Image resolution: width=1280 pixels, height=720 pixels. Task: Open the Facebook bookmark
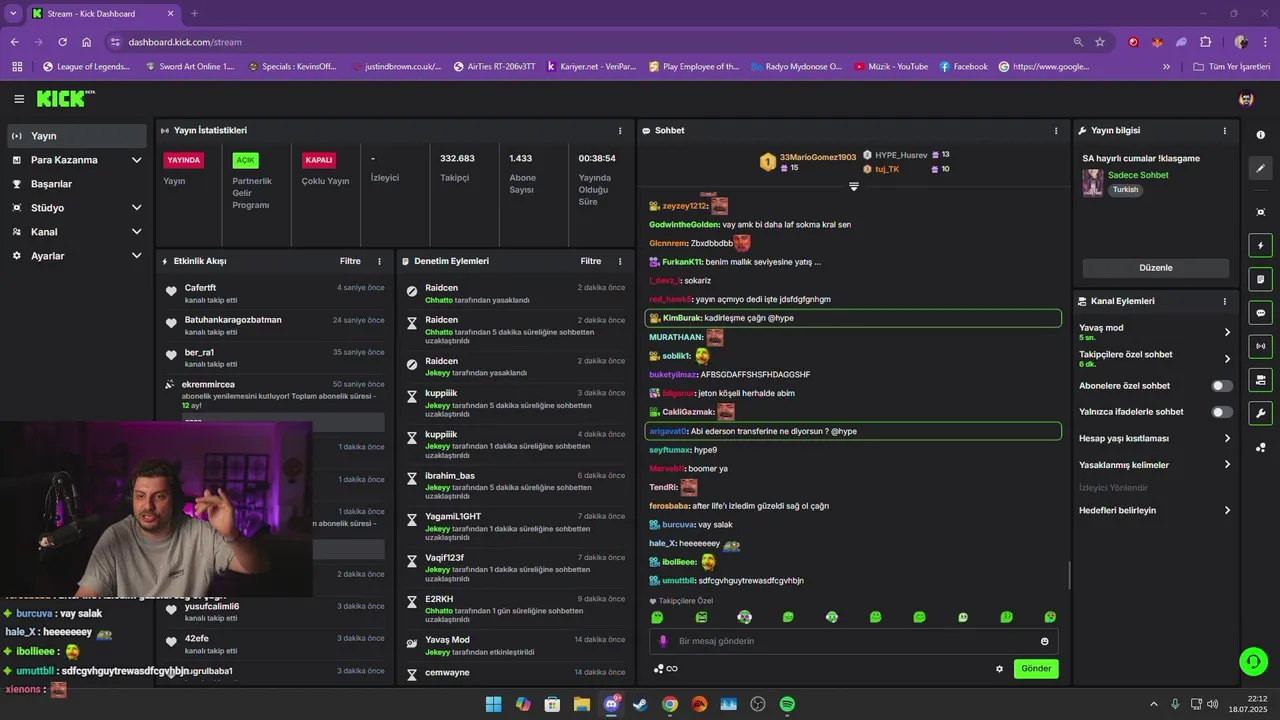click(x=963, y=67)
